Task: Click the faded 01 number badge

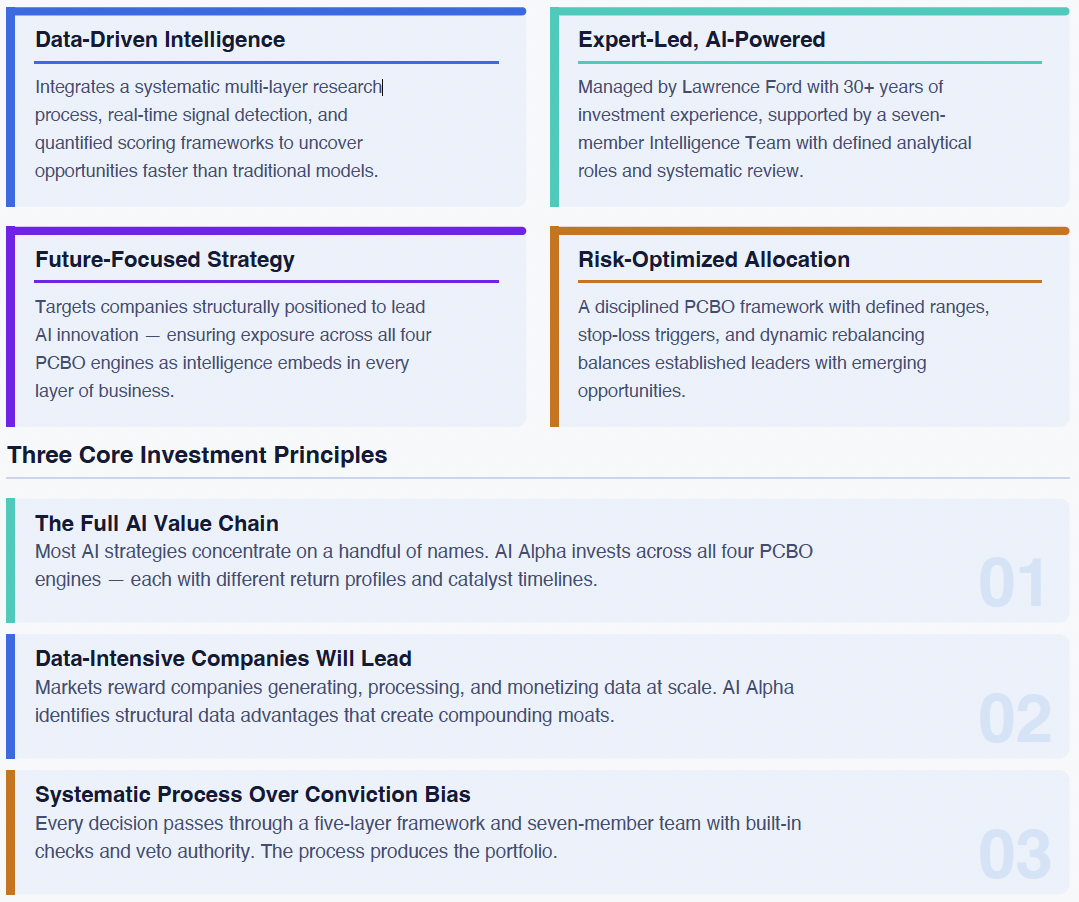Action: click(1012, 584)
